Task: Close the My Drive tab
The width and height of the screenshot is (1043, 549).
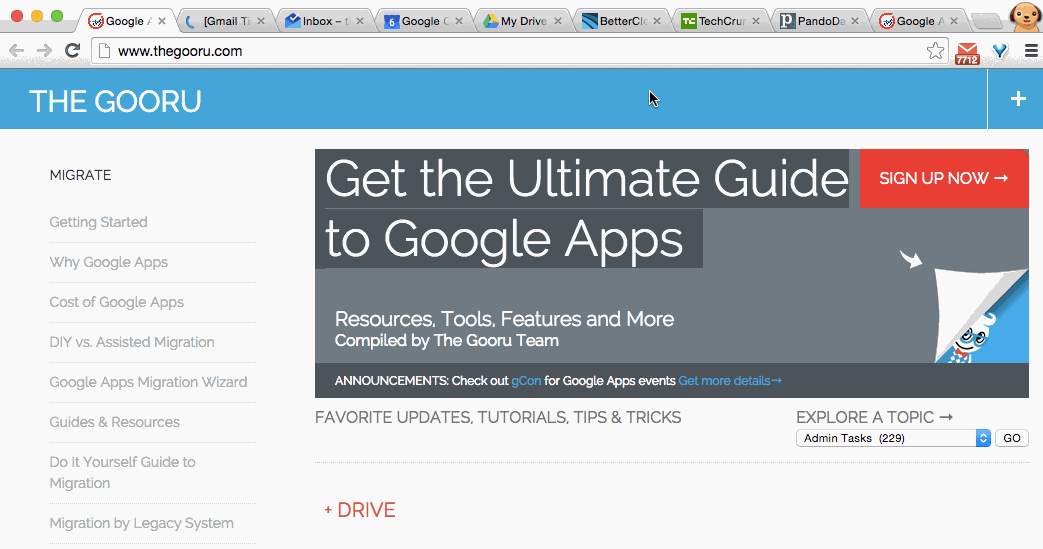Action: [x=557, y=21]
